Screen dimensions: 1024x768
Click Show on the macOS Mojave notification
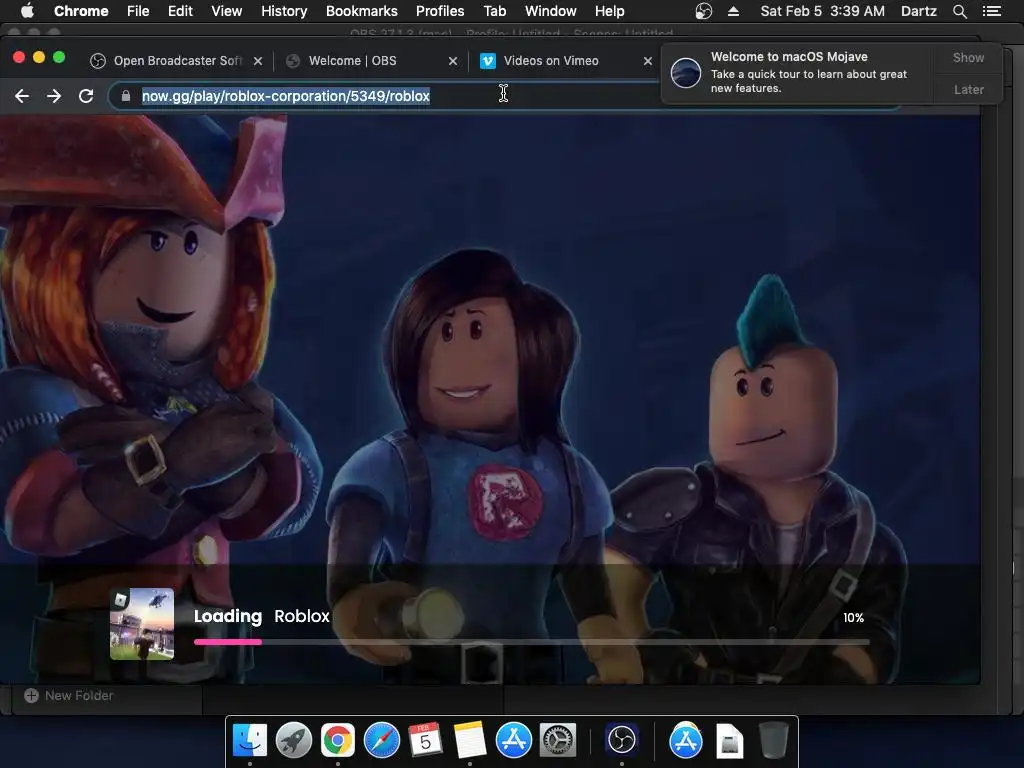tap(968, 57)
